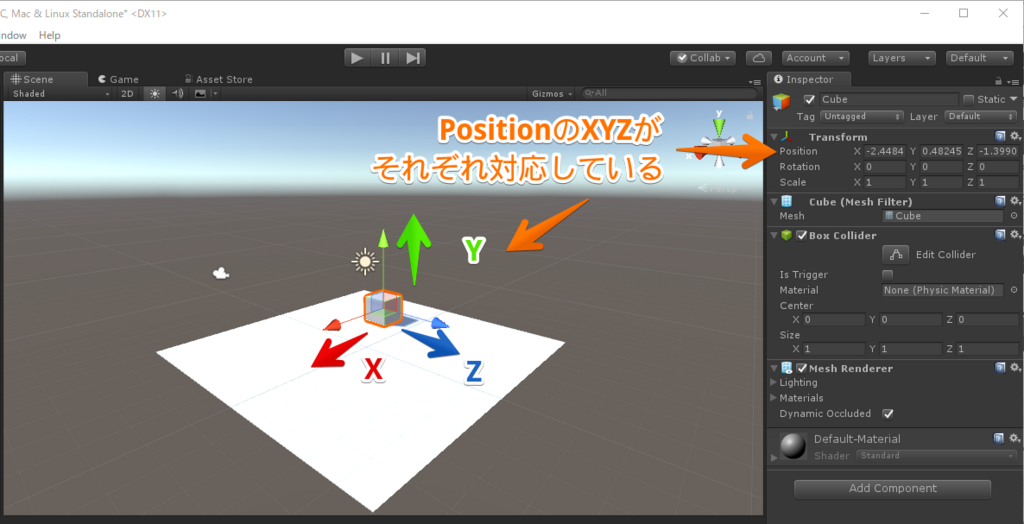Click the cloud Services icon
The height and width of the screenshot is (524, 1024).
(x=759, y=58)
